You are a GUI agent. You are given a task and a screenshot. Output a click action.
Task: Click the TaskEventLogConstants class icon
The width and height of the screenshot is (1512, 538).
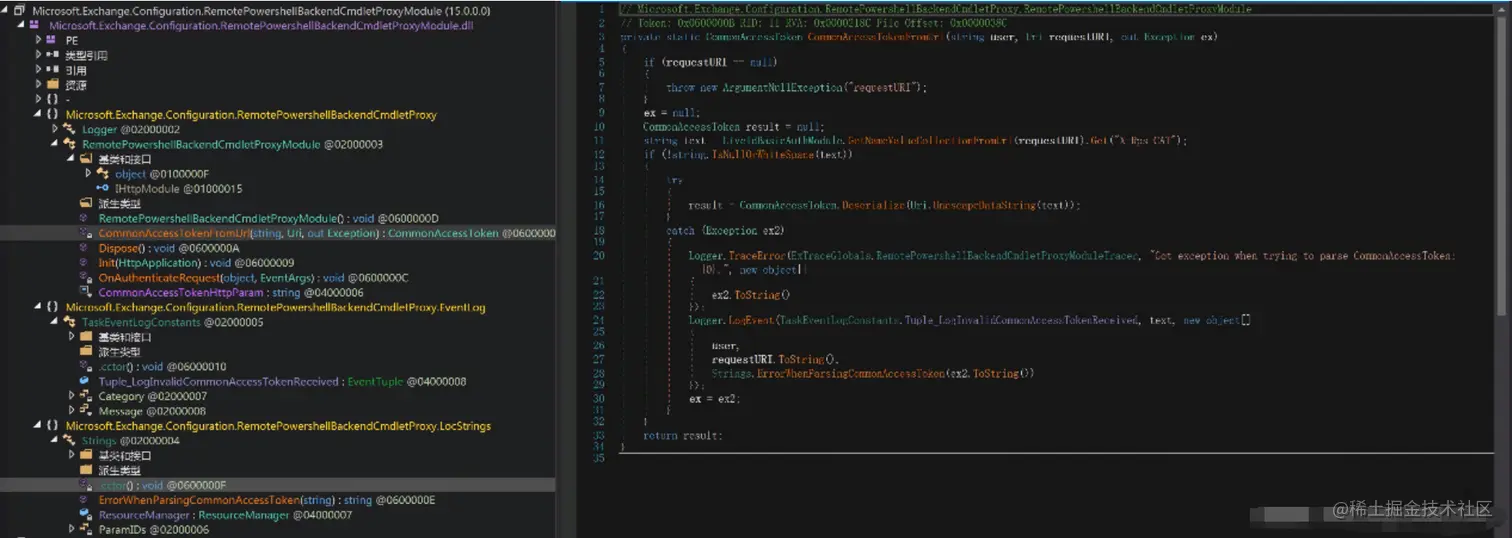pos(70,322)
